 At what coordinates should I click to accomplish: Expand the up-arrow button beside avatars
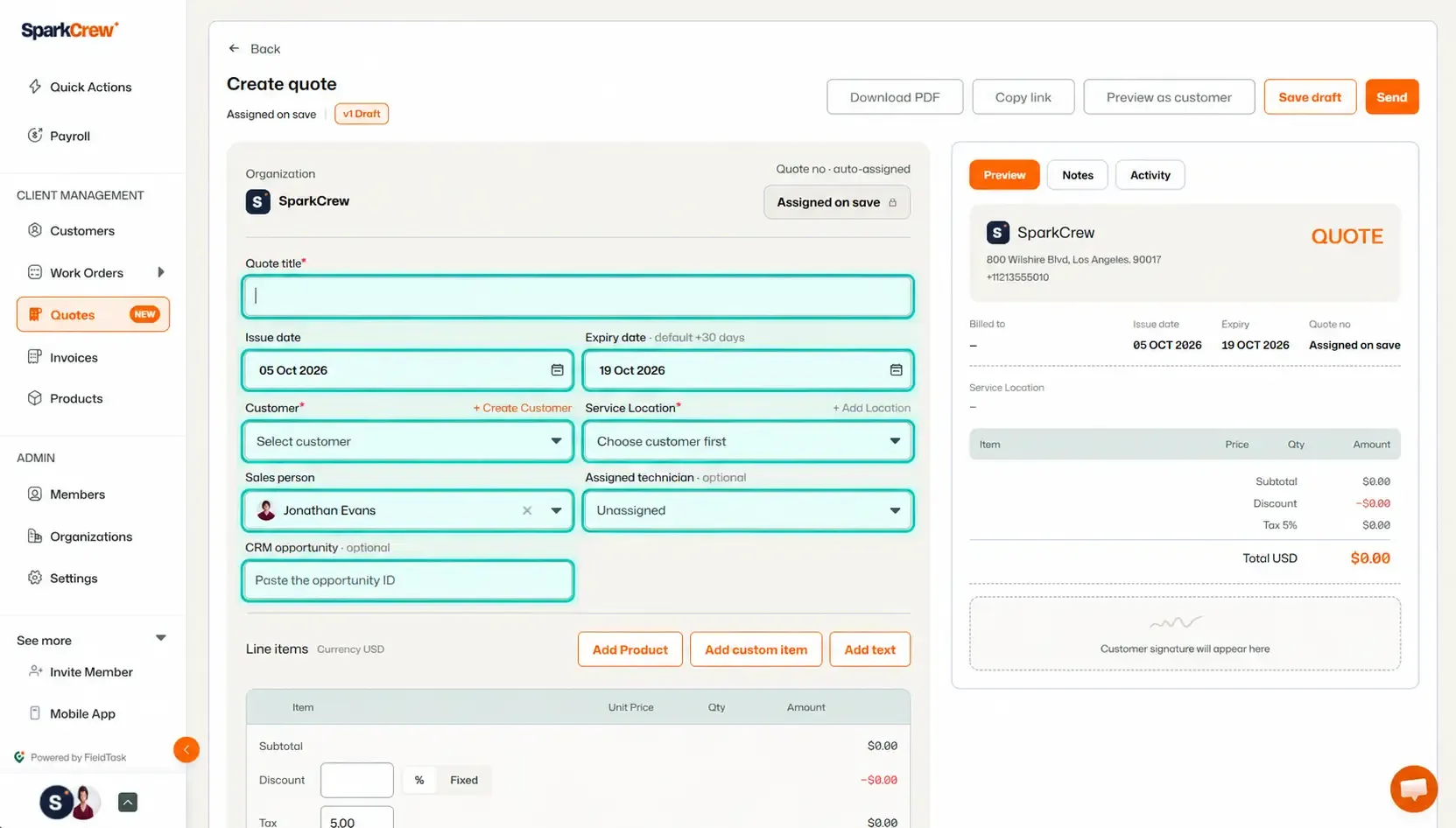click(x=128, y=802)
